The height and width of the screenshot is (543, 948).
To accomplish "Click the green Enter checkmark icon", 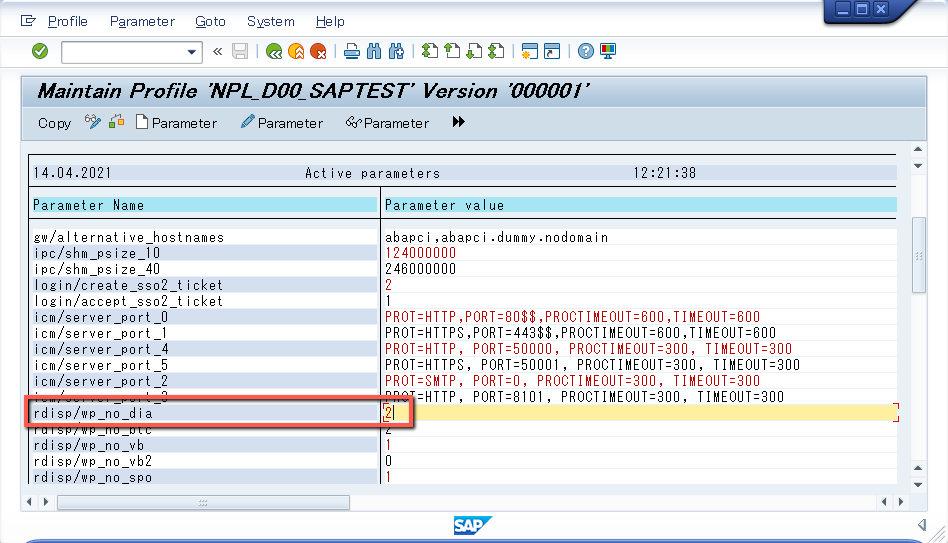I will pos(40,51).
